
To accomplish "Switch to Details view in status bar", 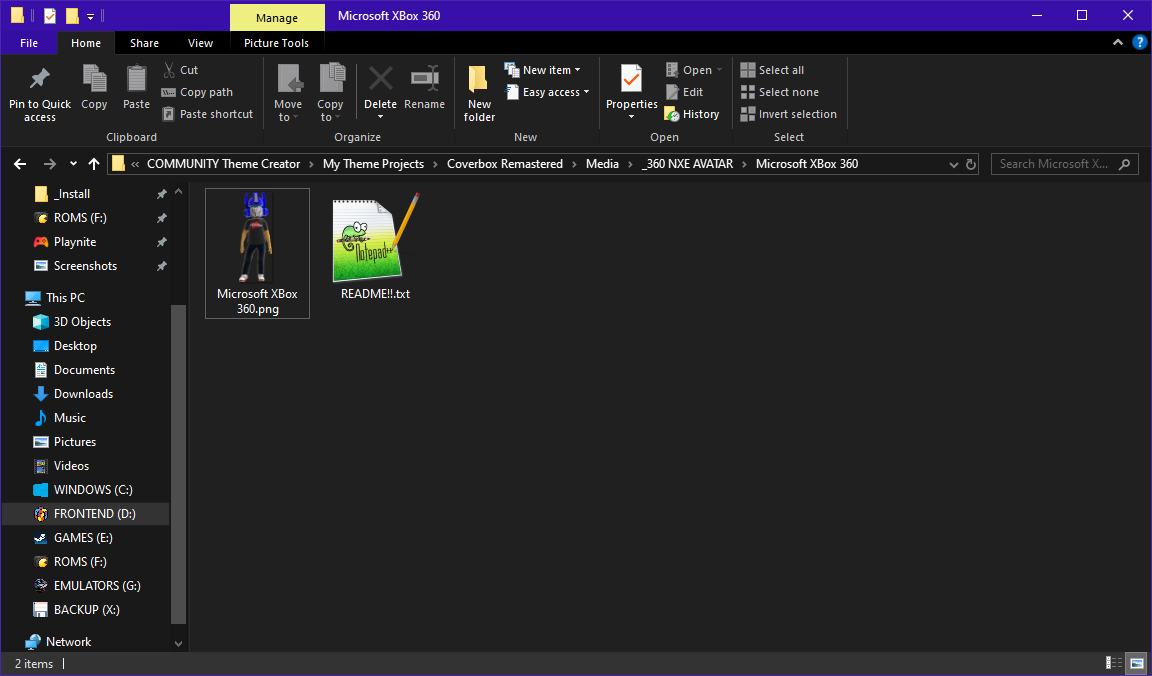I will coord(1114,664).
